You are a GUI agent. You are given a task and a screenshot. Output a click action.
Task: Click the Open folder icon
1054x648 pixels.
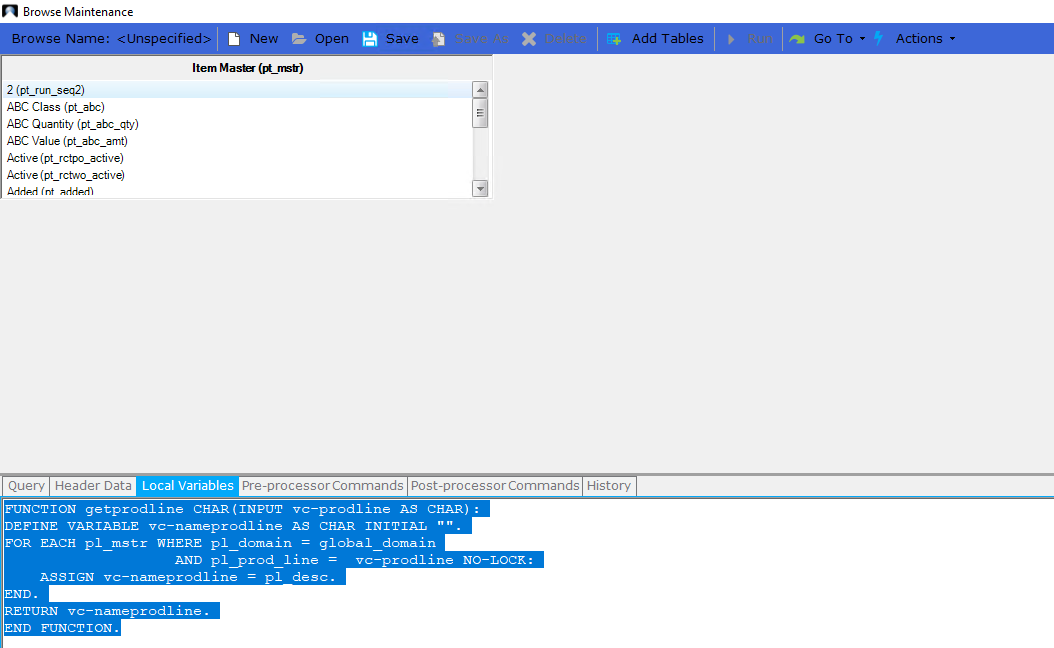pos(298,38)
